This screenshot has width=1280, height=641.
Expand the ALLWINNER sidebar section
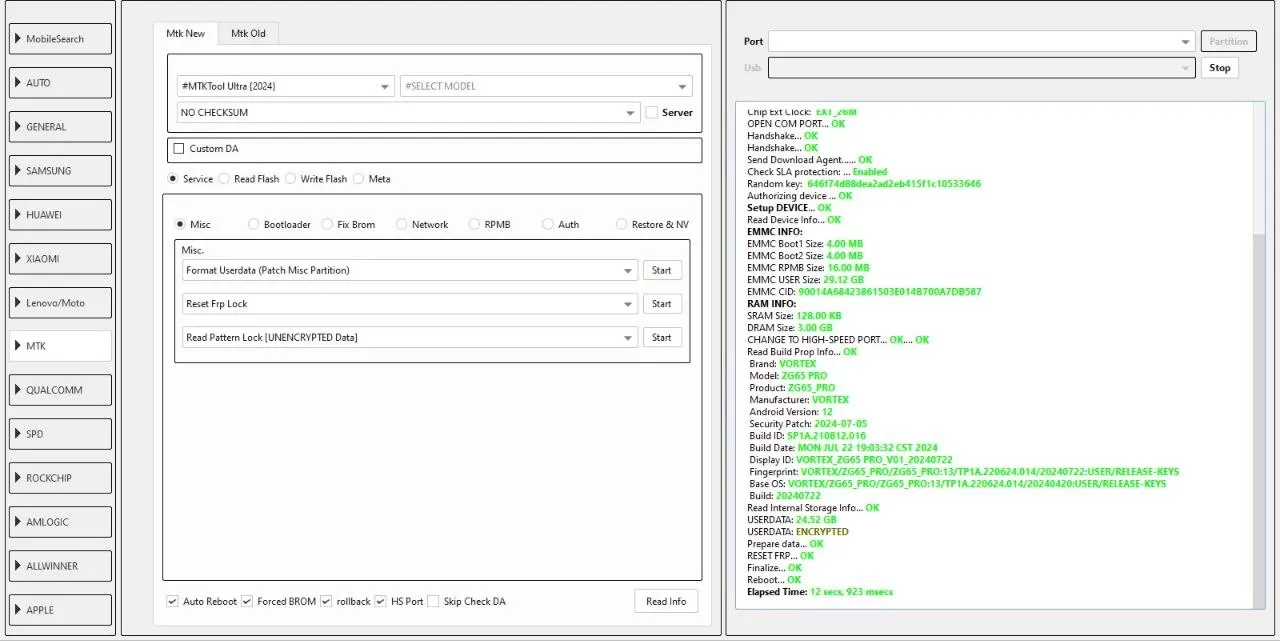pos(60,566)
